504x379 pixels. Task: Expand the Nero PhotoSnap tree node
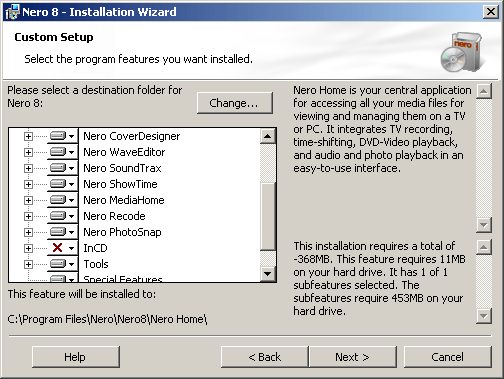(x=28, y=232)
